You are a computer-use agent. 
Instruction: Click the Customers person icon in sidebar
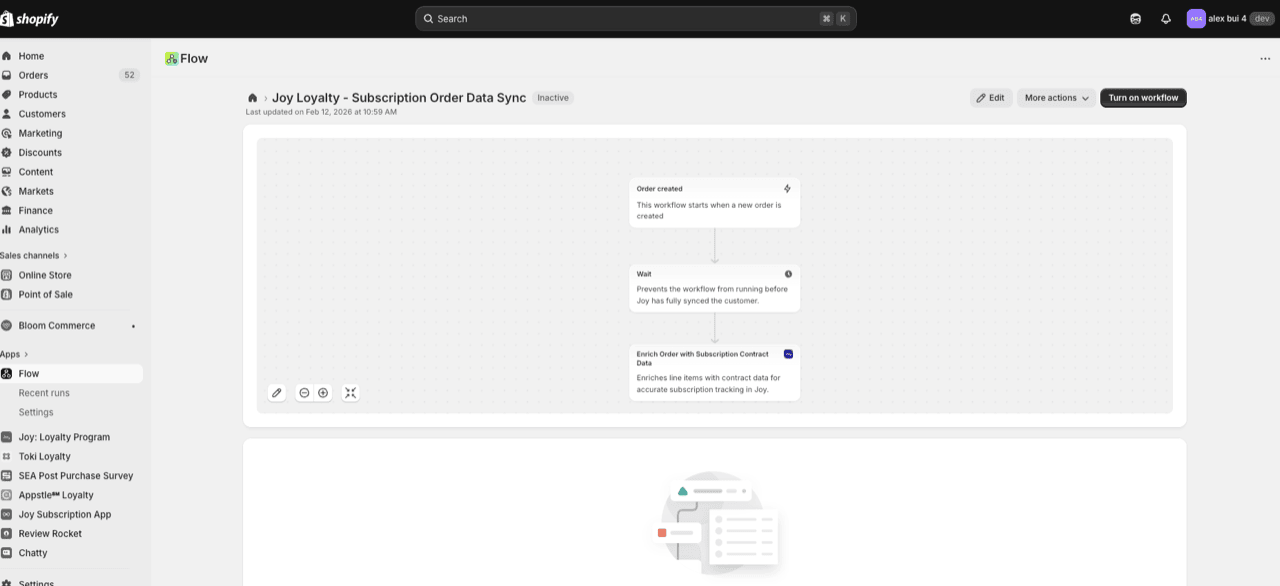click(x=7, y=114)
